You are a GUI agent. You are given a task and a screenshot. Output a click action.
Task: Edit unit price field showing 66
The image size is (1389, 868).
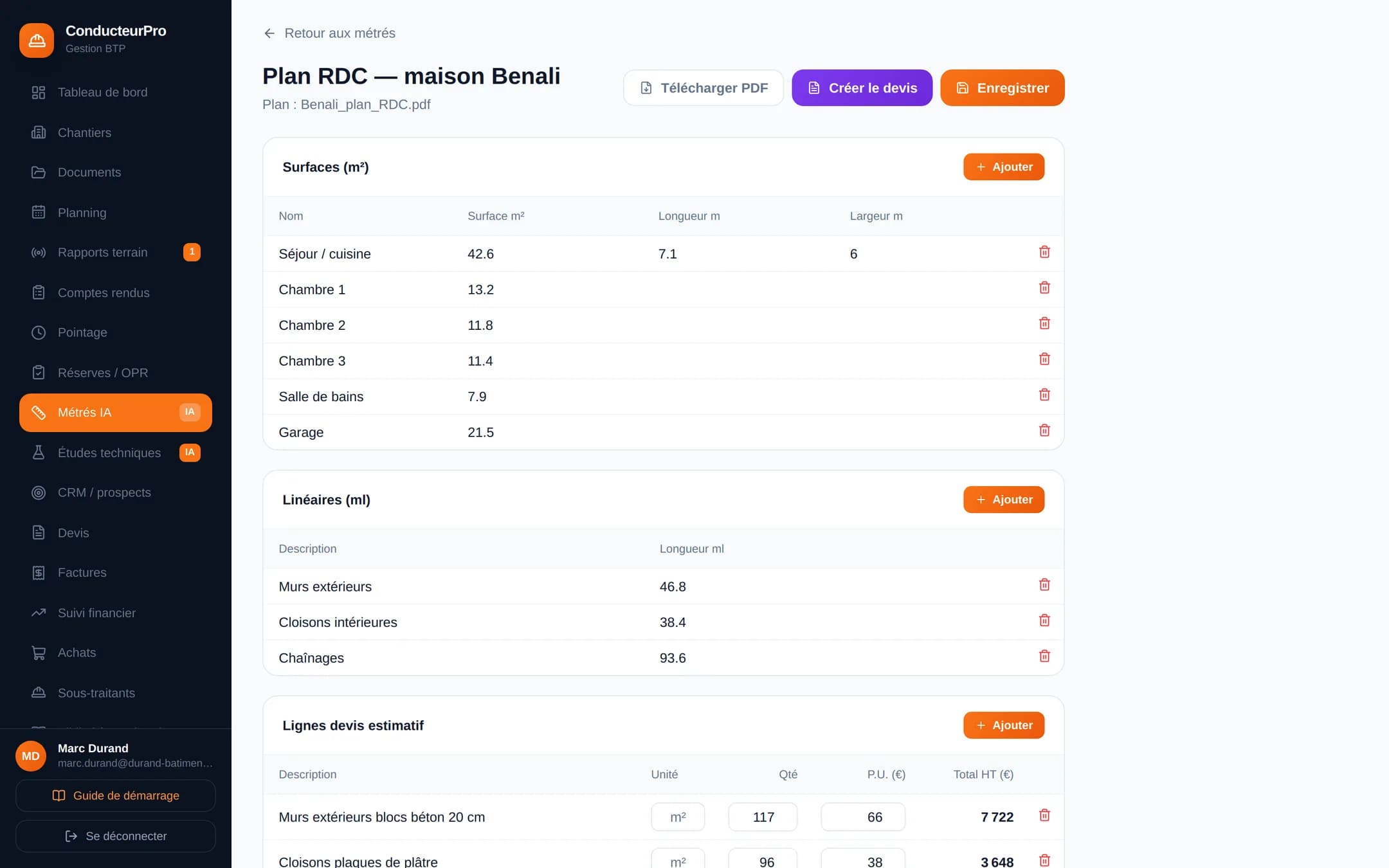click(x=863, y=817)
